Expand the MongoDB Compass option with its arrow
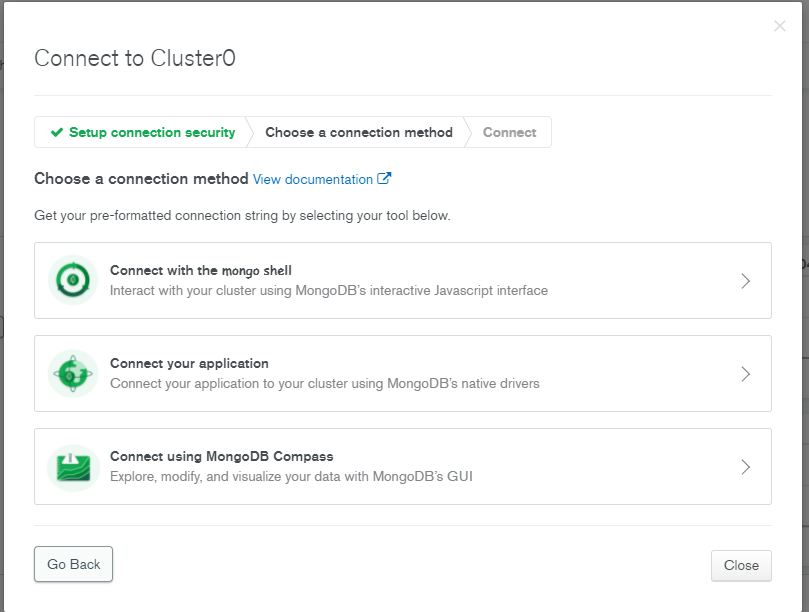The height and width of the screenshot is (612, 809). click(x=745, y=467)
